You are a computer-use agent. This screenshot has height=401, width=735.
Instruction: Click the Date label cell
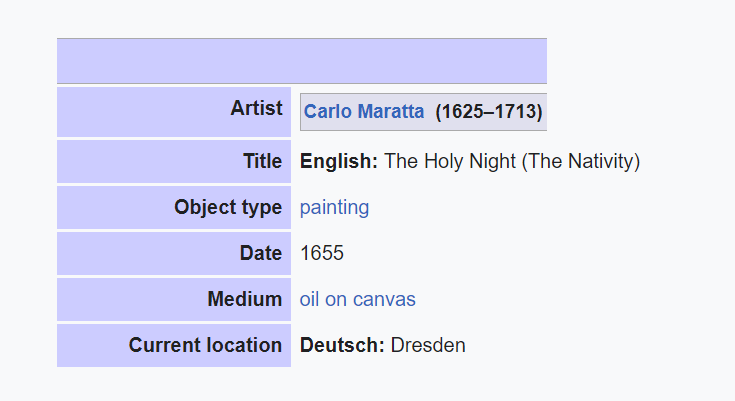point(174,253)
